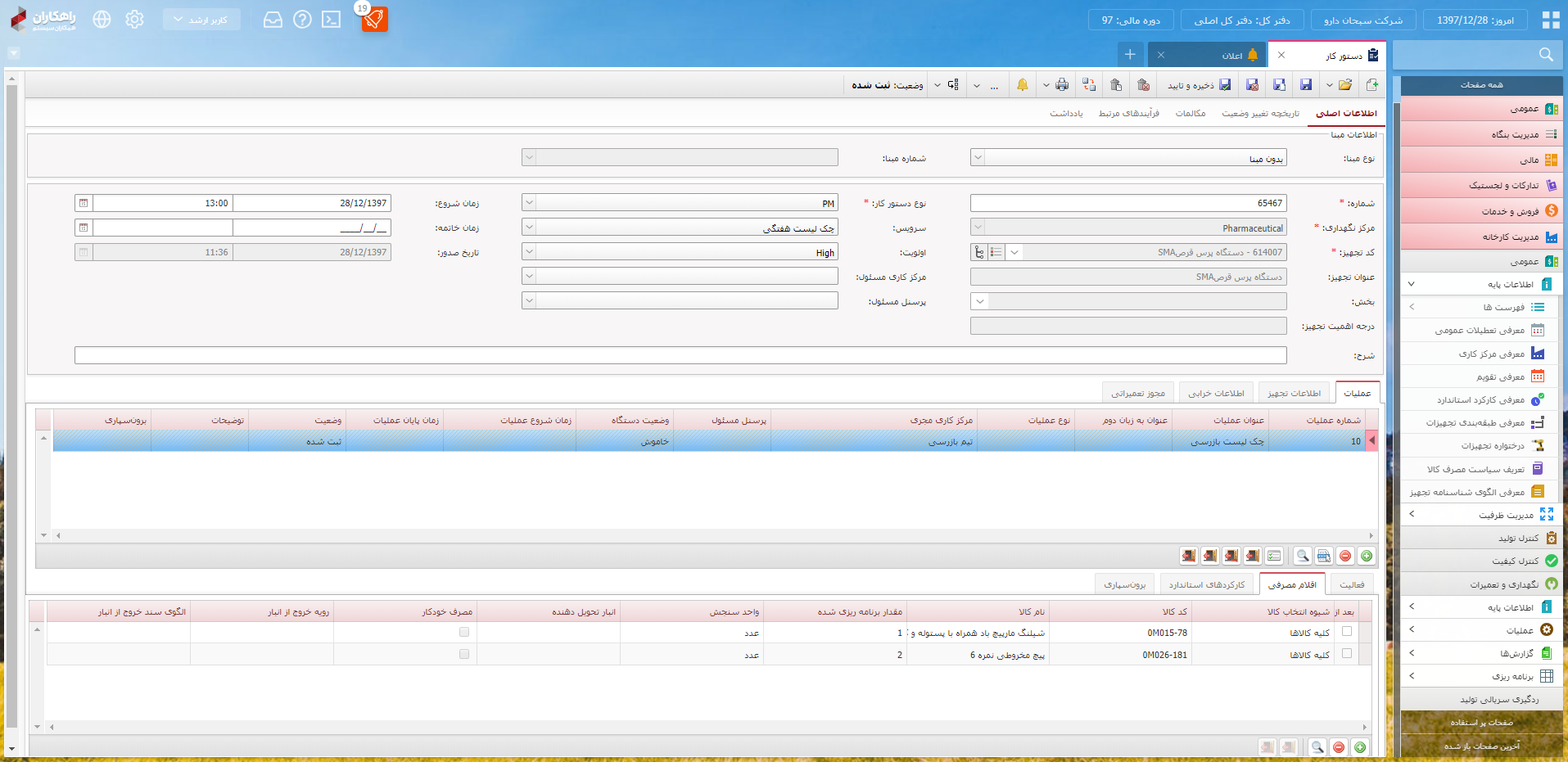The height and width of the screenshot is (762, 1568).
Task: Click the row-selection icon in the operations toolbar
Action: (x=1324, y=556)
